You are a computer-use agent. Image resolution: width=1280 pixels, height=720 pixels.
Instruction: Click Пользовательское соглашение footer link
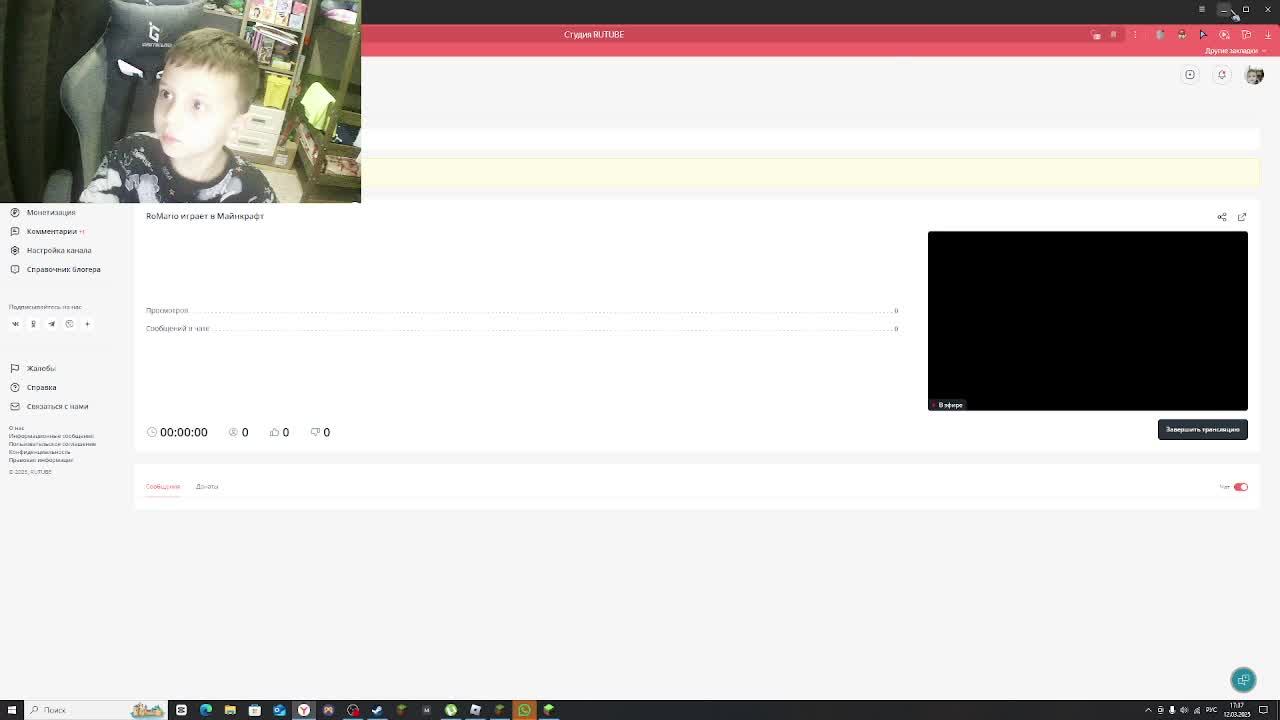52,444
